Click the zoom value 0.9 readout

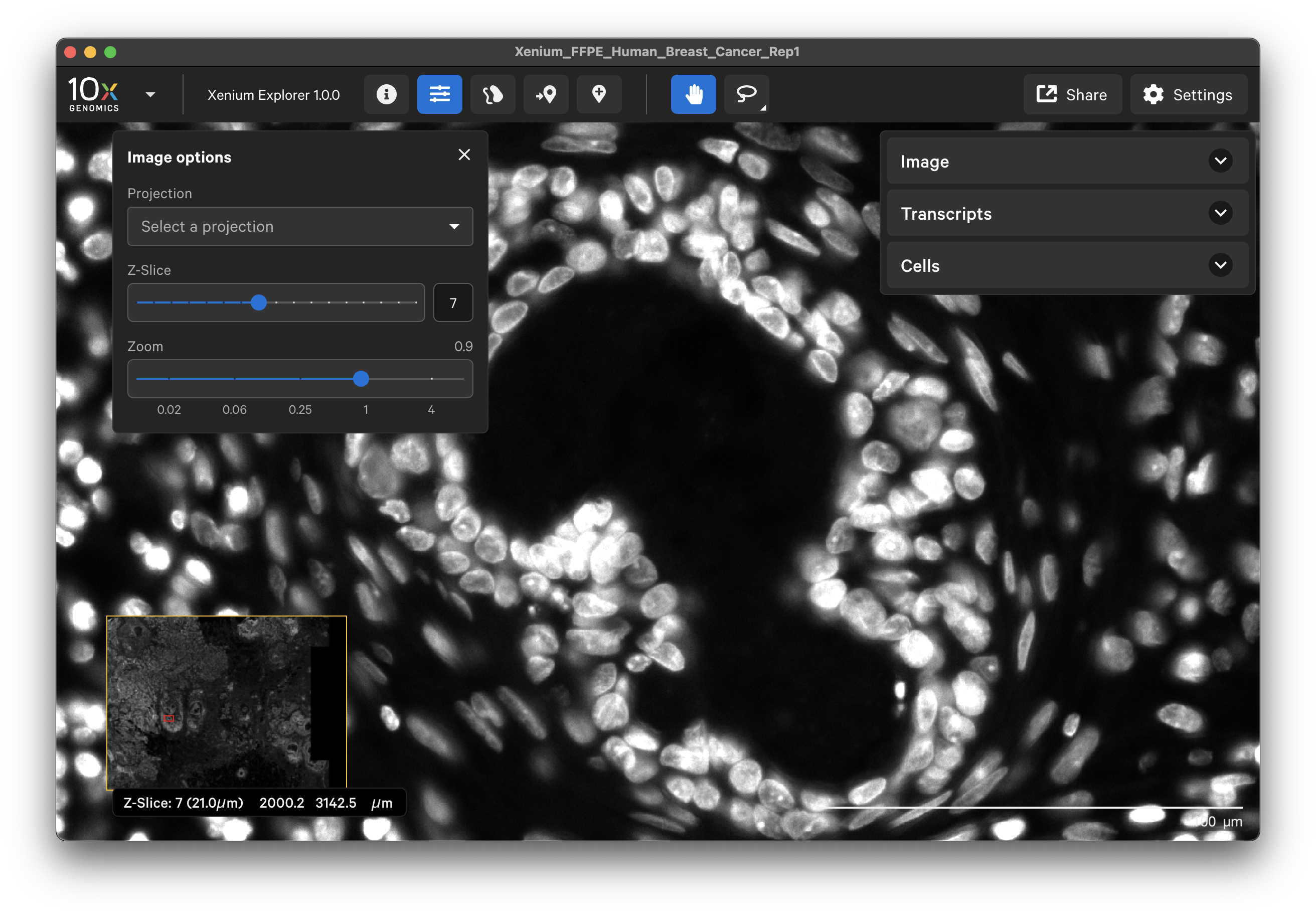463,346
